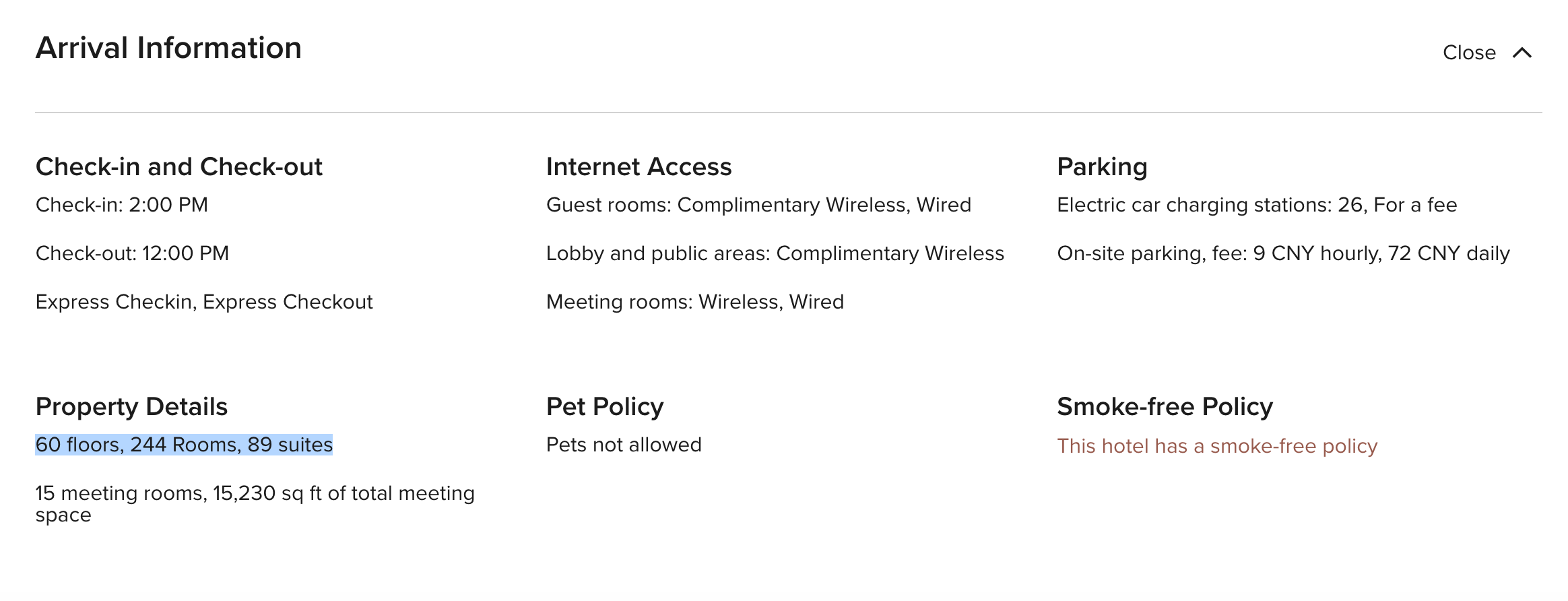Click the Close text label
The height and width of the screenshot is (601, 1568).
click(1468, 53)
